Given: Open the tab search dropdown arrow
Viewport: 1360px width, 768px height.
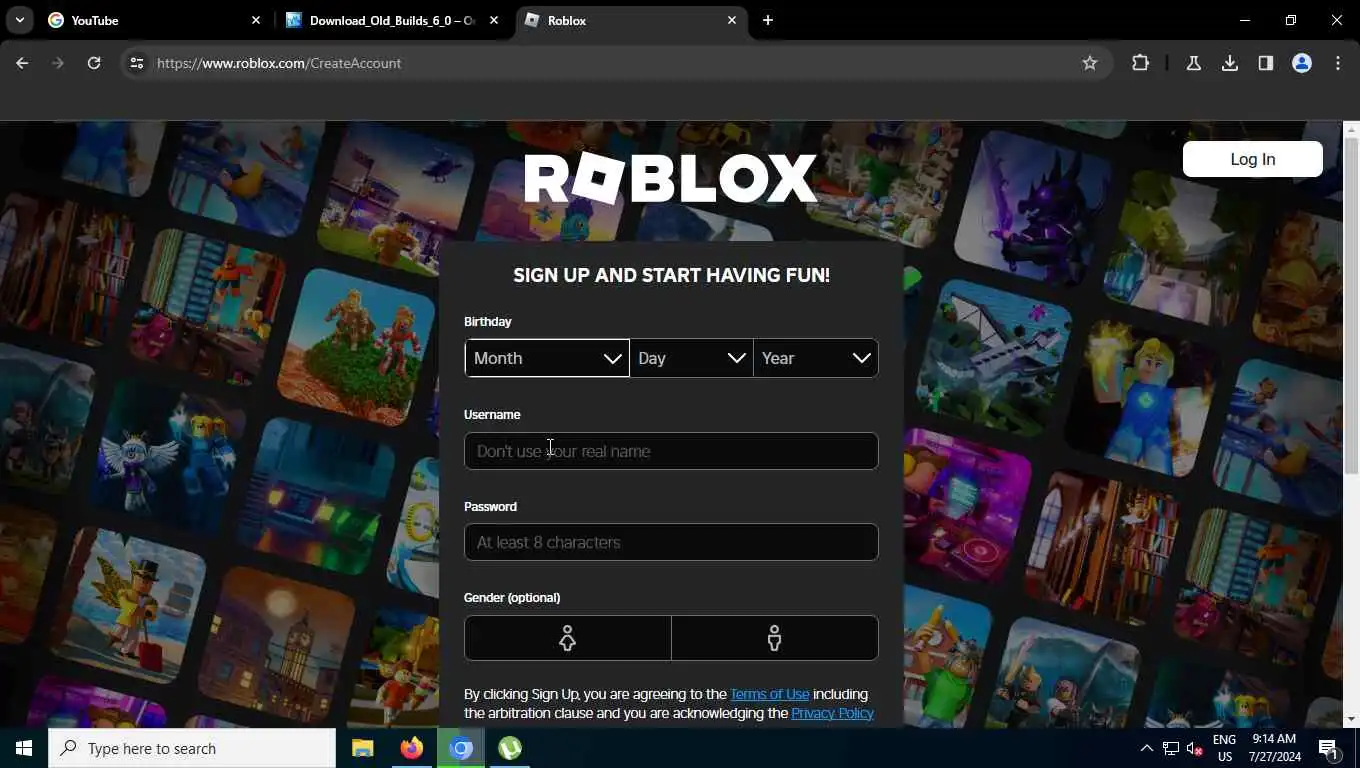Looking at the screenshot, I should click(19, 20).
